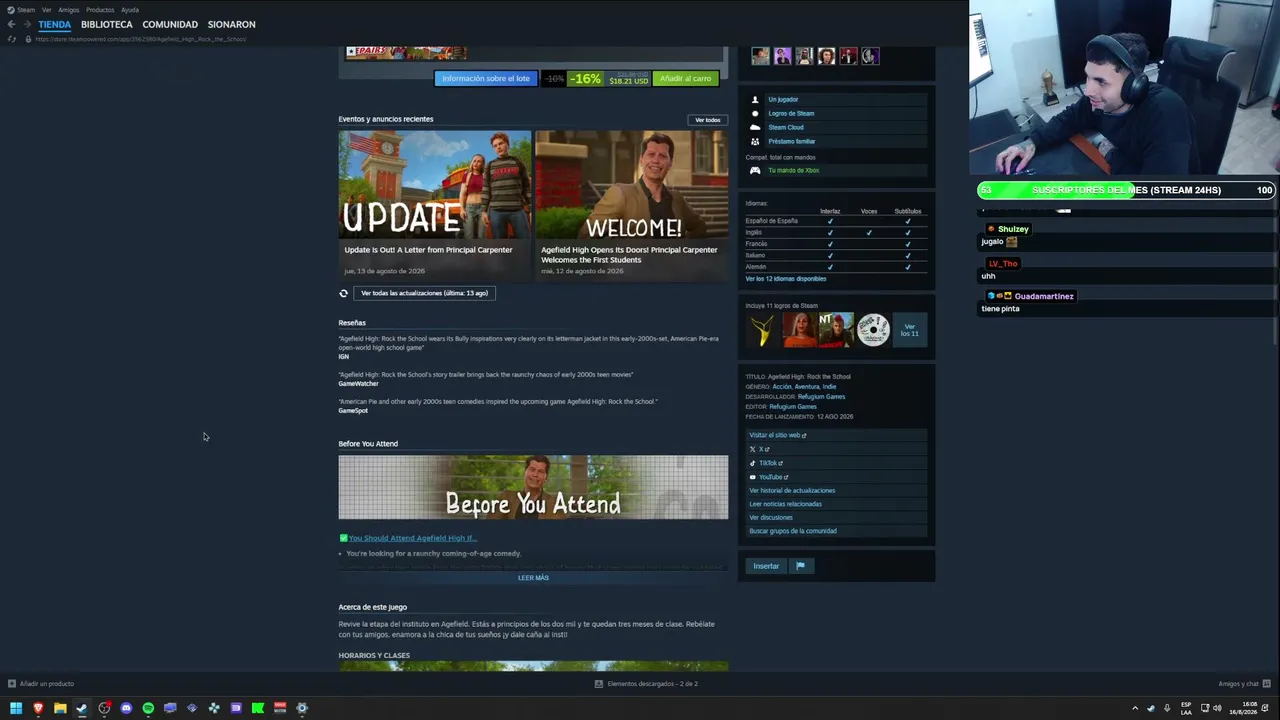Click the refresh icon beside 'Ver todas las actualizaciones'
The width and height of the screenshot is (1280, 720).
coord(344,293)
